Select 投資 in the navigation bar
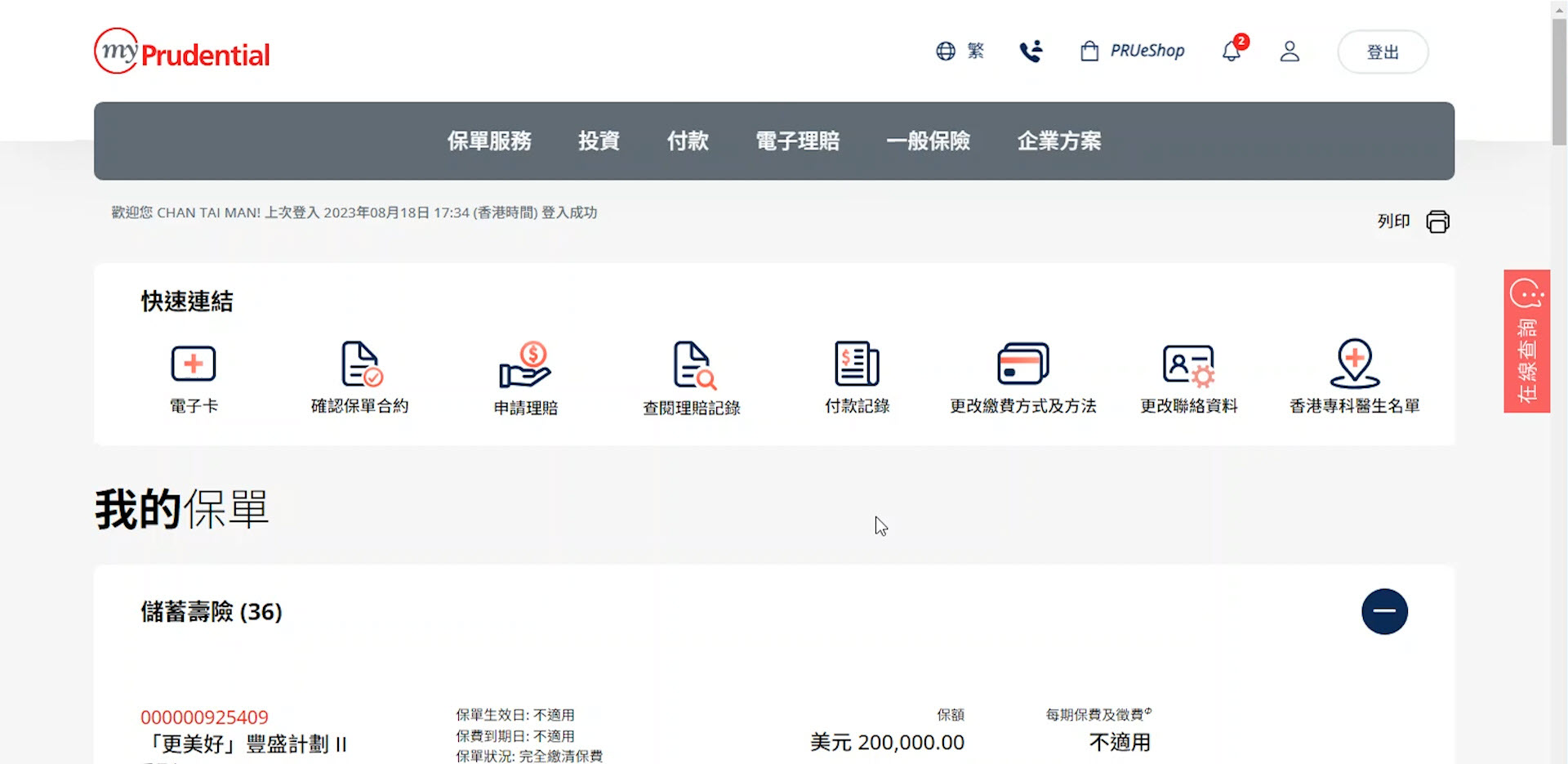The height and width of the screenshot is (764, 1568). 599,141
